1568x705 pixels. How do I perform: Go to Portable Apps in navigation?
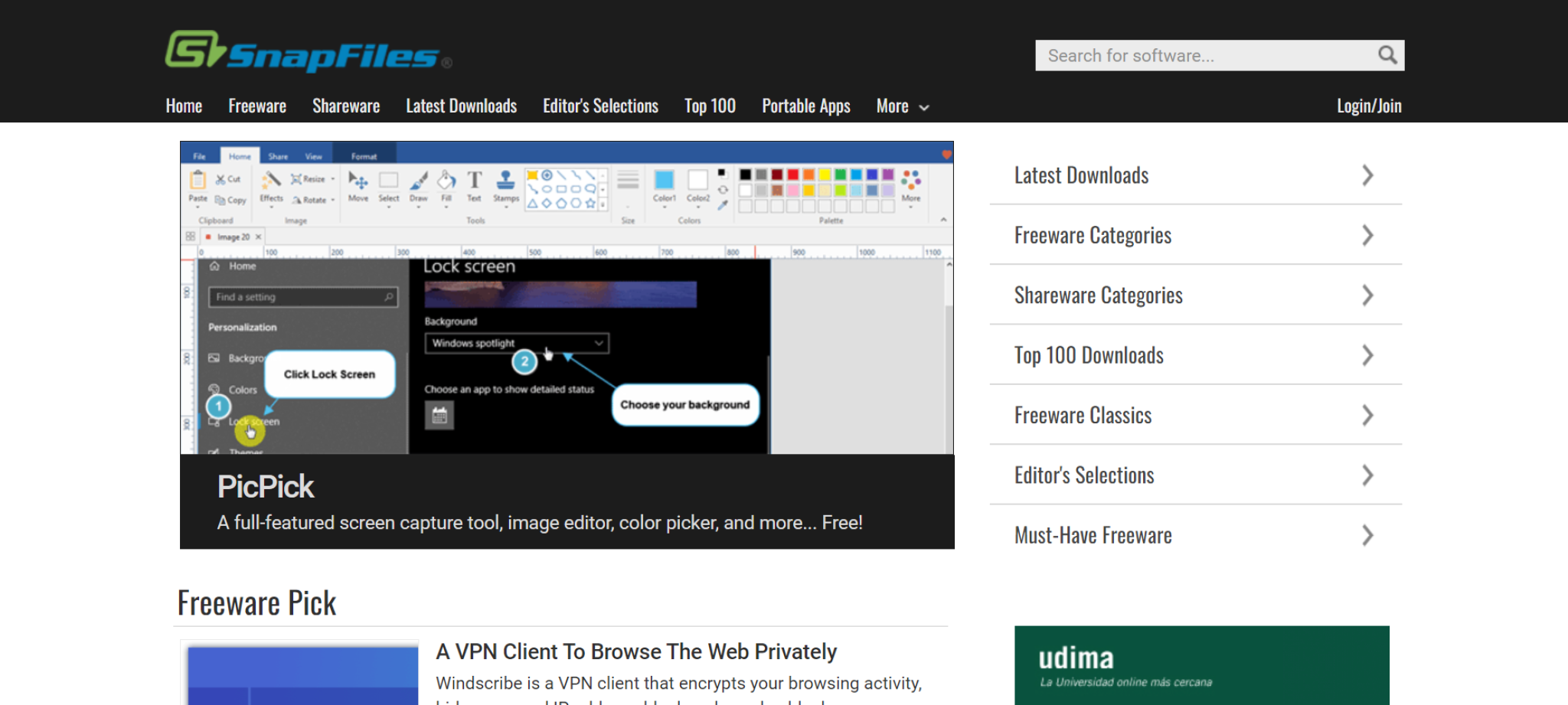click(x=805, y=106)
